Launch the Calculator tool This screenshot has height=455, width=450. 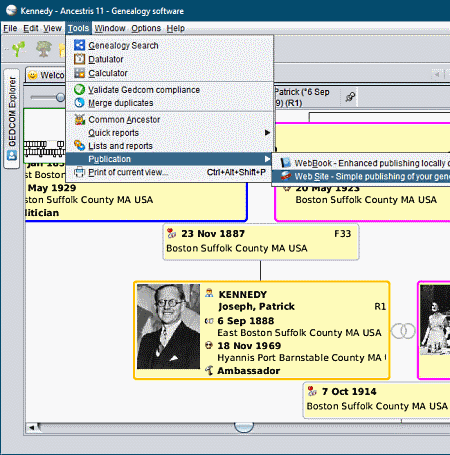point(170,73)
